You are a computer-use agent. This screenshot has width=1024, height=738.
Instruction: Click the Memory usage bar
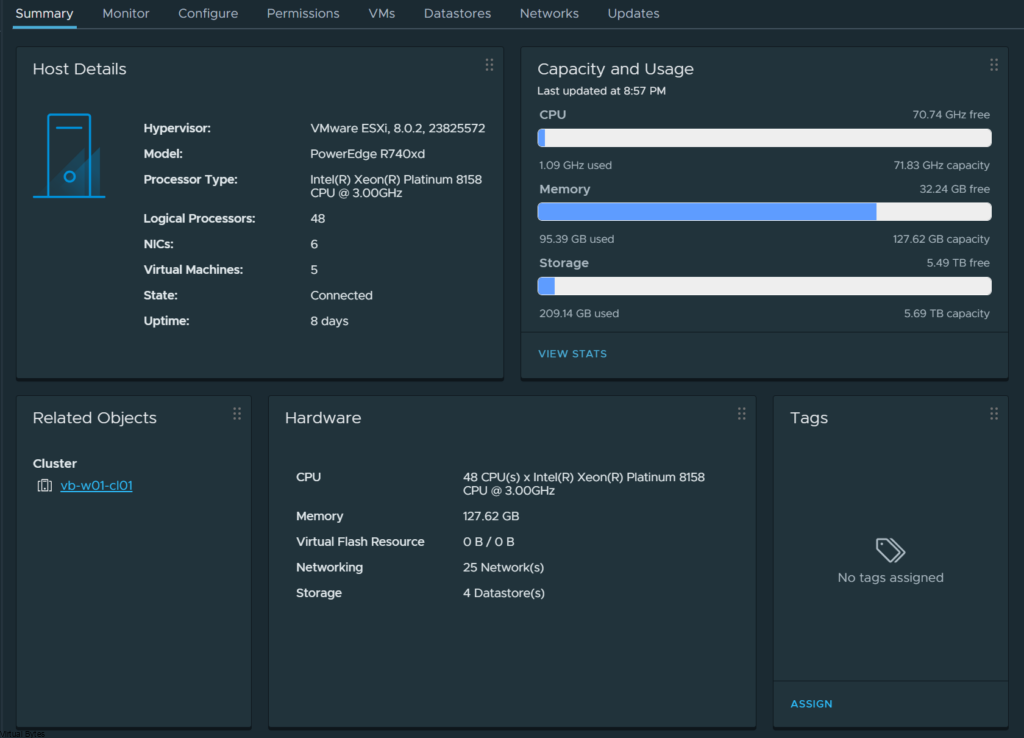click(x=764, y=212)
